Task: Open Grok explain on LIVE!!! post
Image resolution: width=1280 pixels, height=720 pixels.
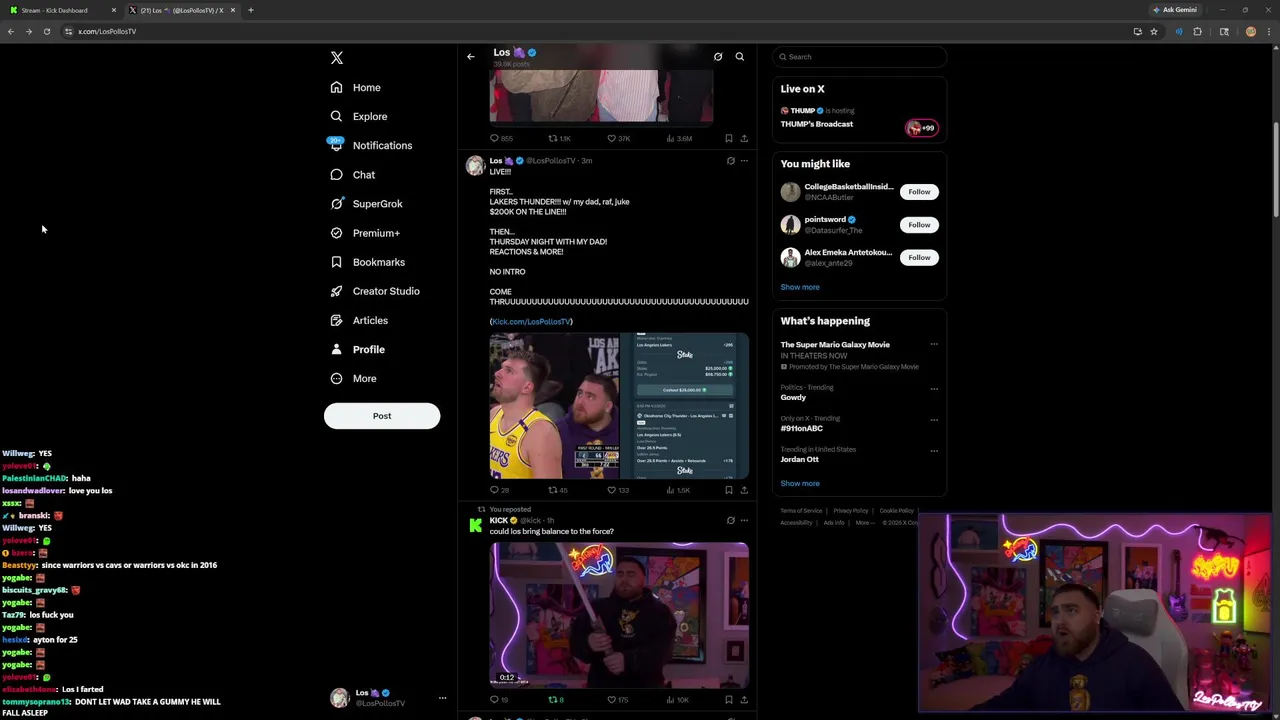Action: point(730,161)
